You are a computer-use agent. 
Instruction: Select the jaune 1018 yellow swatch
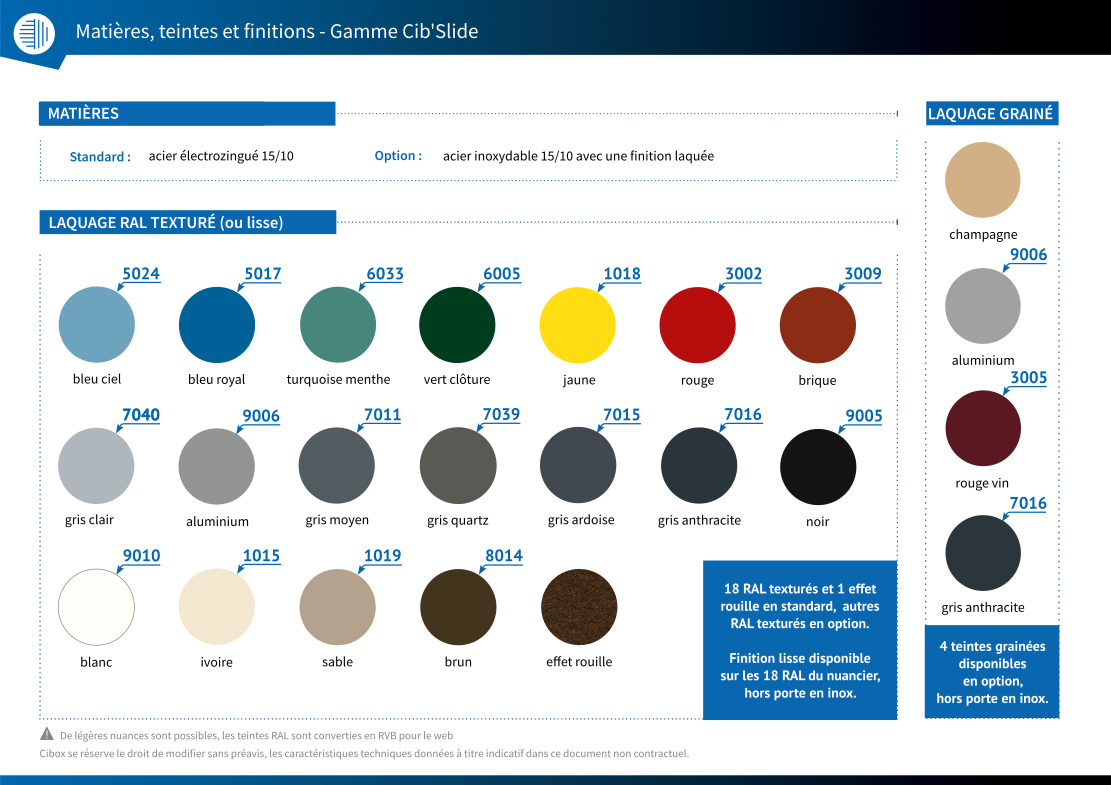[577, 324]
